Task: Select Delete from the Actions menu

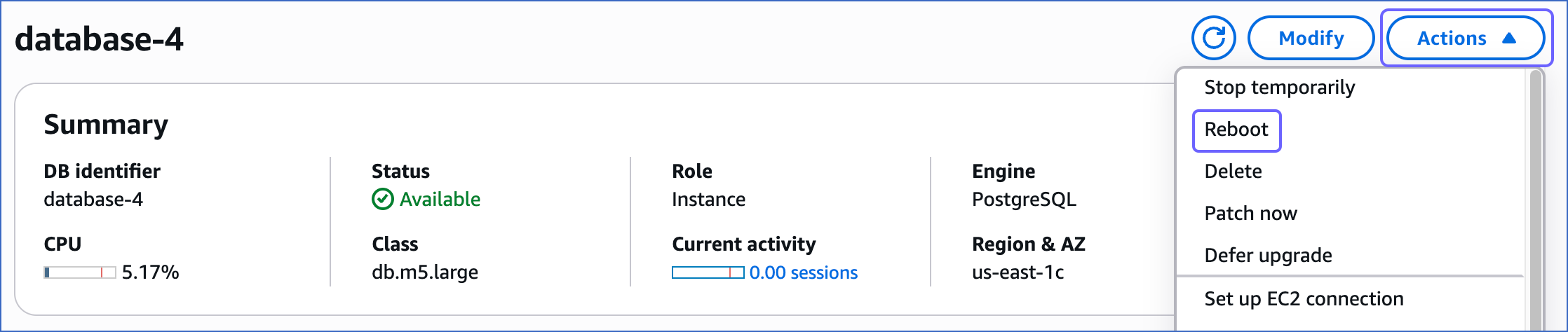Action: click(x=1233, y=172)
